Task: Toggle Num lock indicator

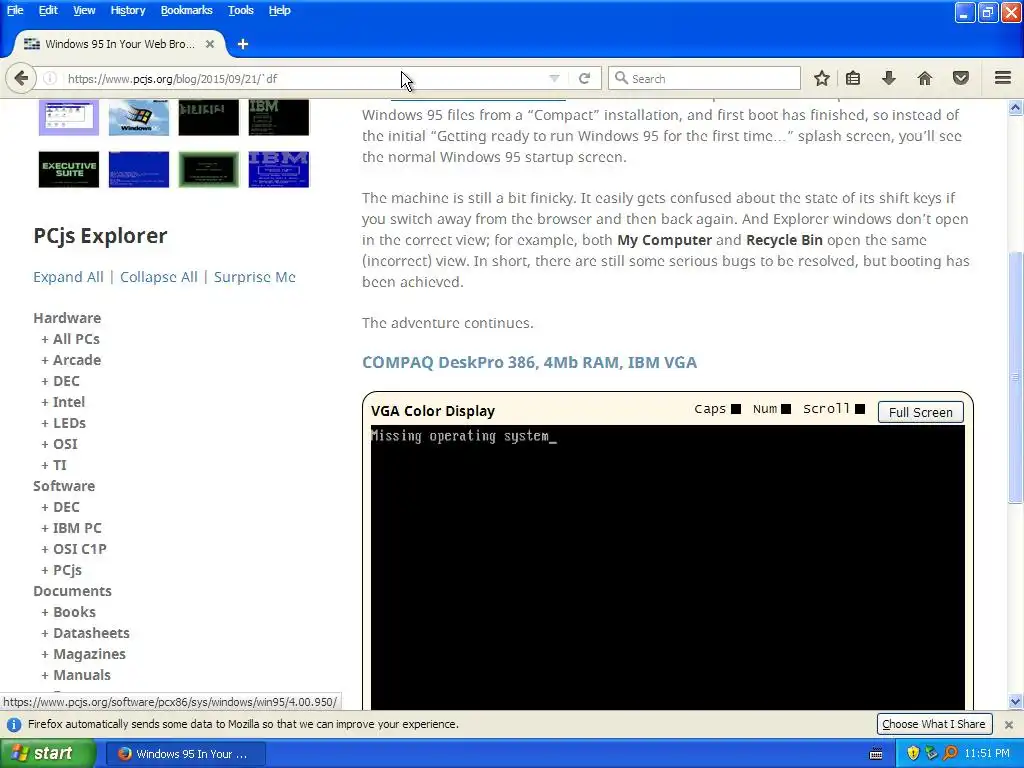Action: point(786,409)
